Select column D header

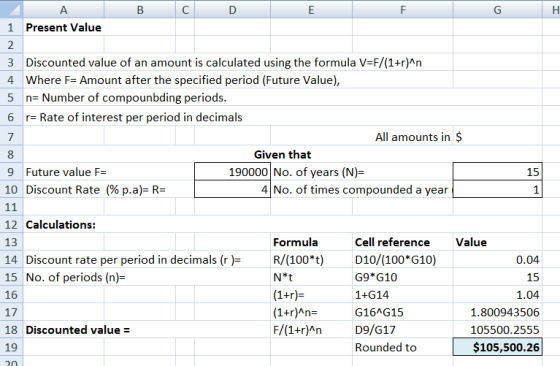pyautogui.click(x=232, y=10)
